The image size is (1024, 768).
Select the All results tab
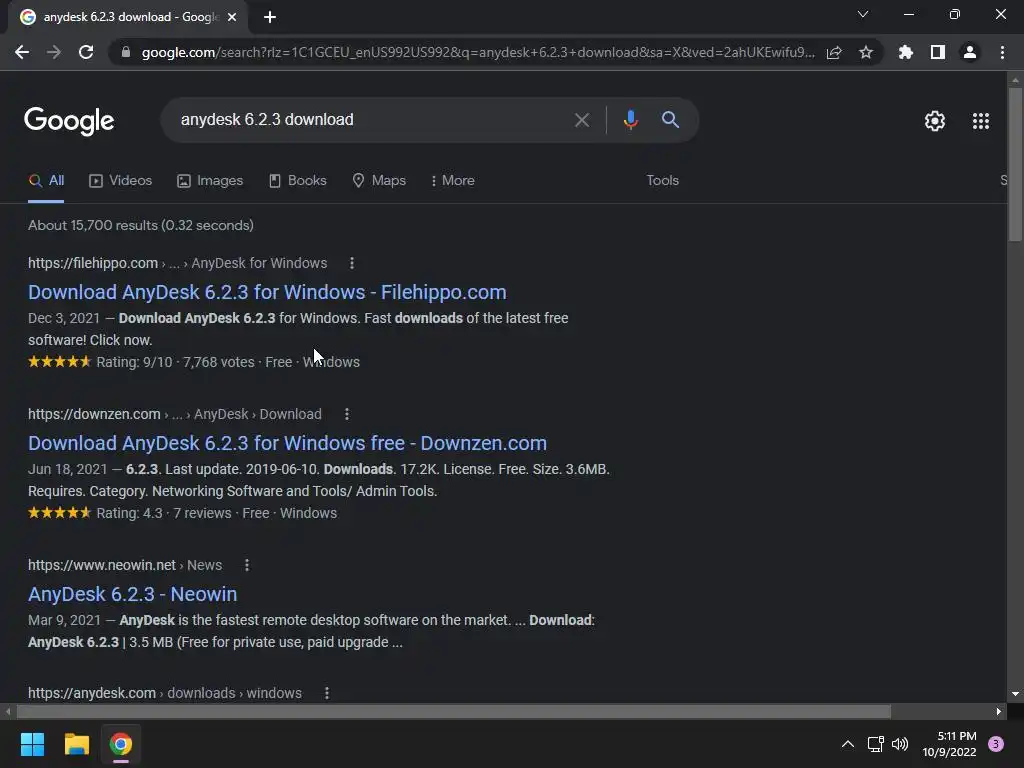(x=46, y=181)
